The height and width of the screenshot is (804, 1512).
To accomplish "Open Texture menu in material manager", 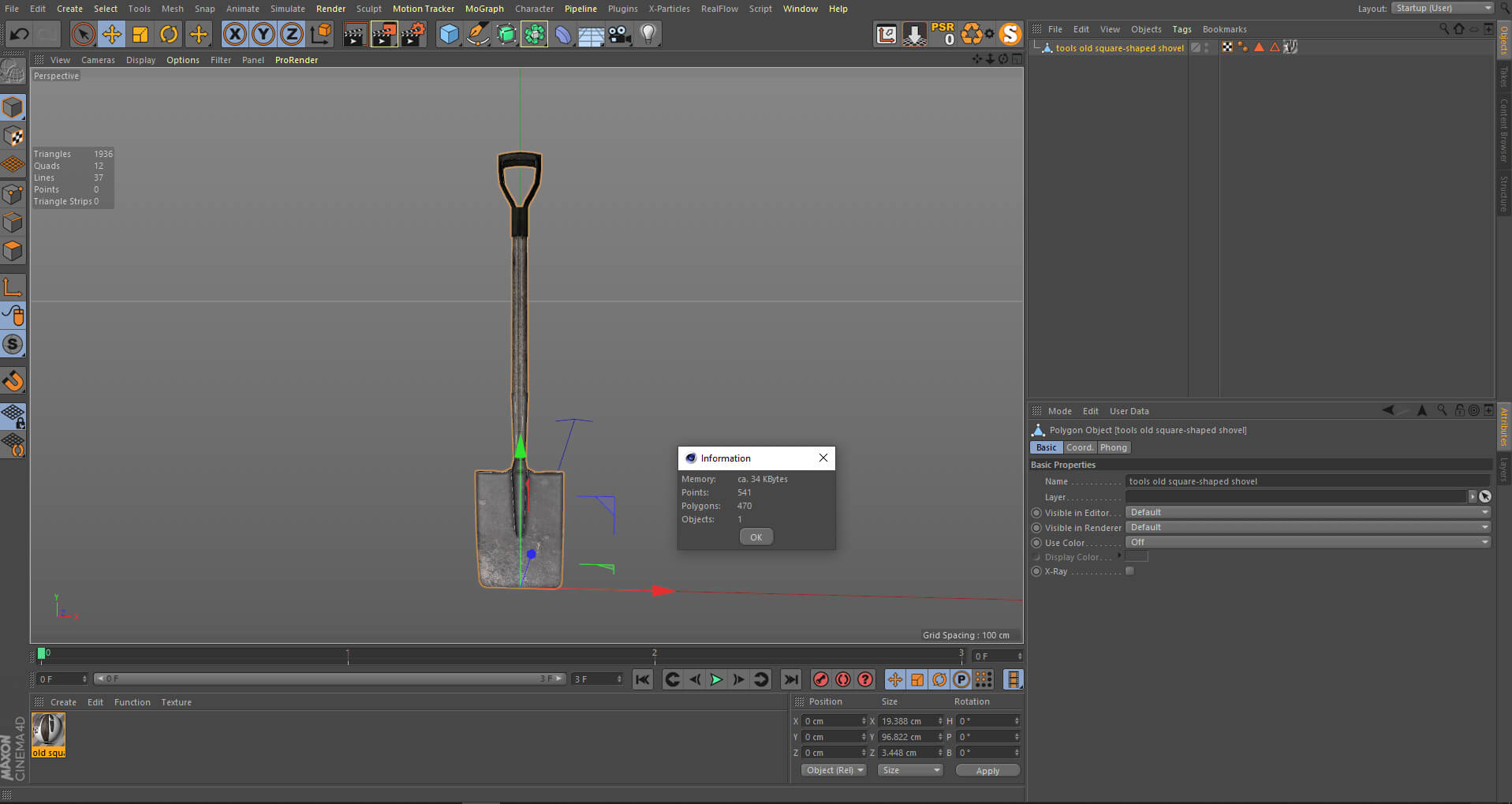I will coord(176,702).
